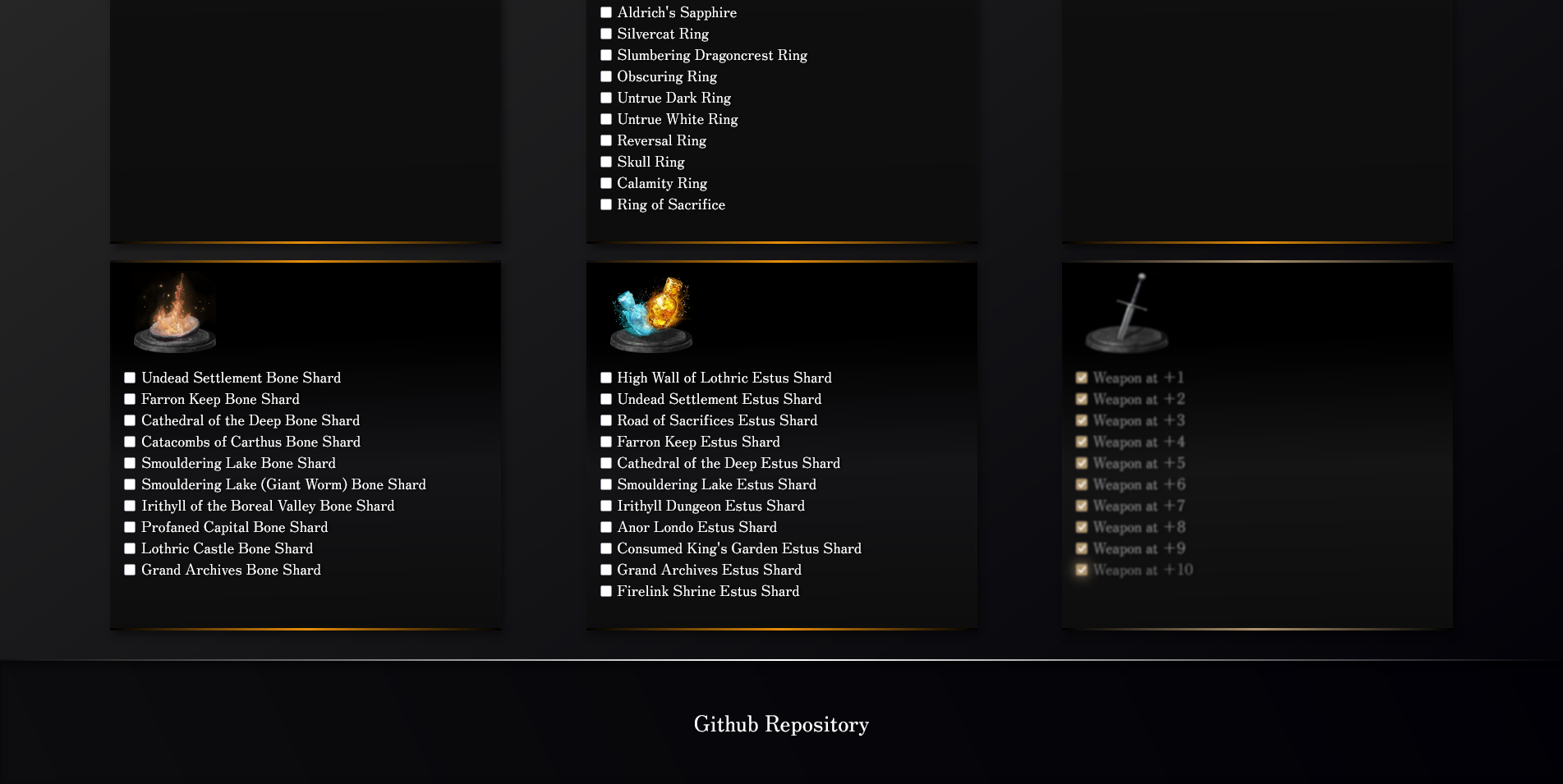Viewport: 1563px width, 784px height.
Task: Check Road of Sacrifices Estus Shard
Action: click(x=606, y=420)
